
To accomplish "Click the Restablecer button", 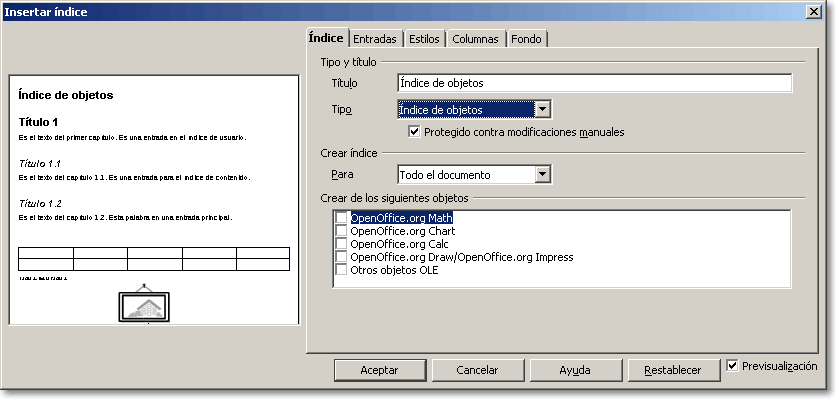I will pos(673,370).
